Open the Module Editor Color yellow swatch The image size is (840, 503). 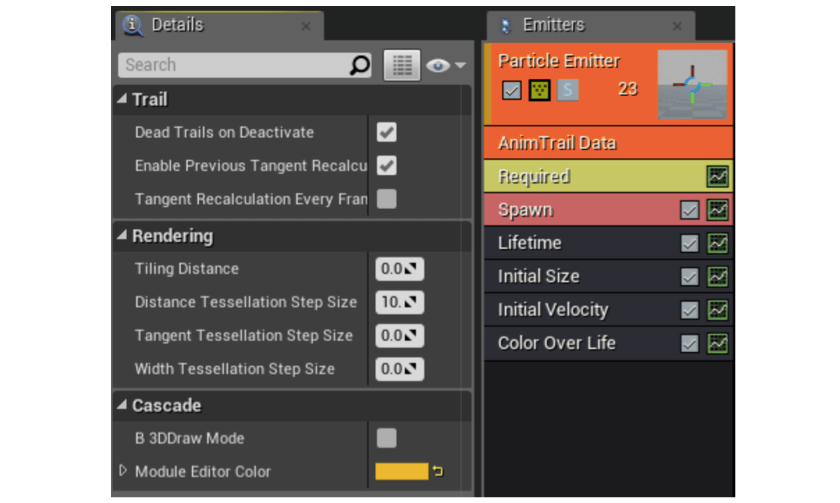click(401, 472)
